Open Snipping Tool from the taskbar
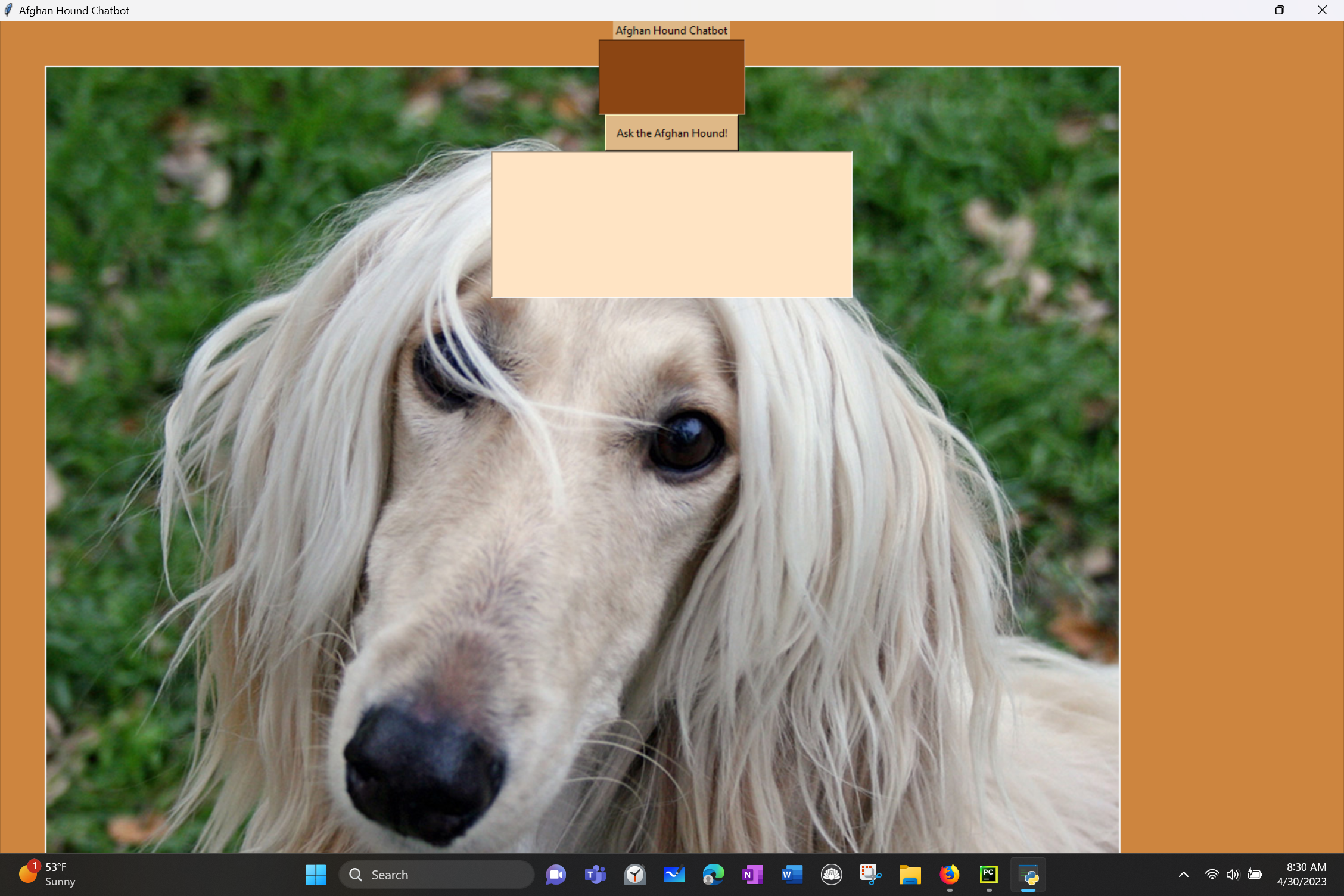 pos(870,875)
